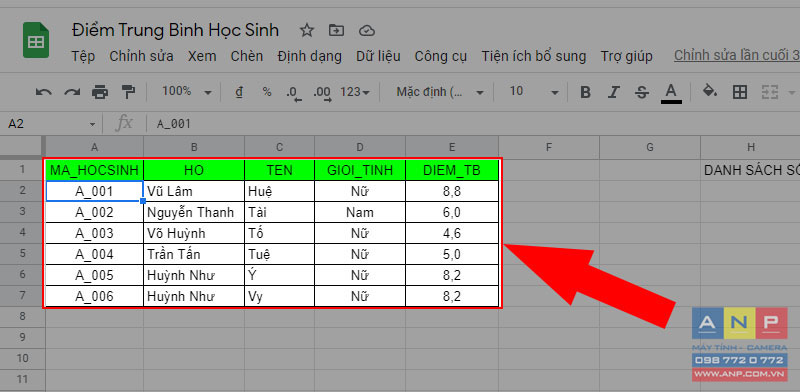This screenshot has height=392, width=800.
Task: Toggle italic formatting
Action: [x=614, y=92]
